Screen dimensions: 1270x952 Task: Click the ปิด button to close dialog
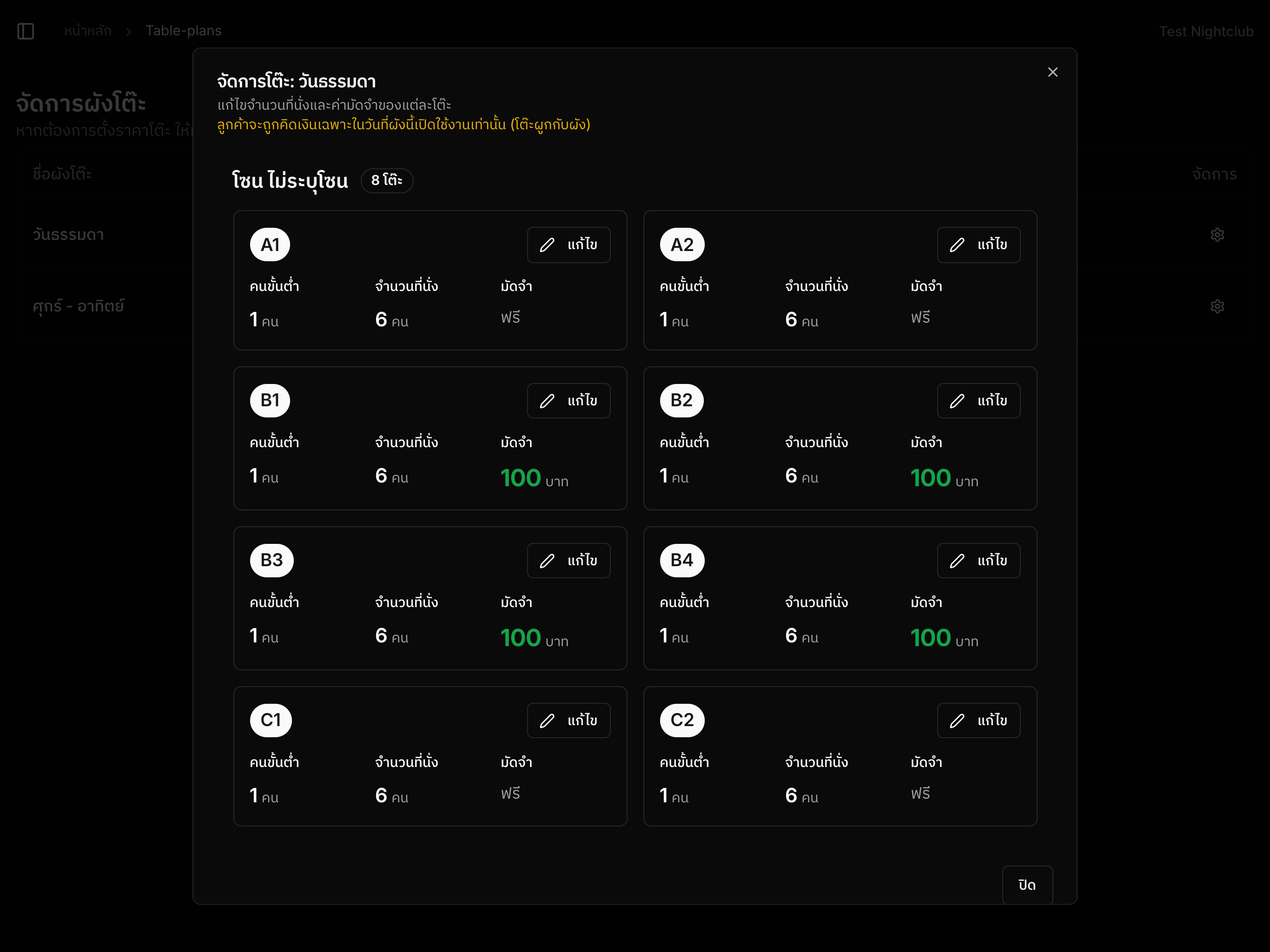tap(1027, 886)
